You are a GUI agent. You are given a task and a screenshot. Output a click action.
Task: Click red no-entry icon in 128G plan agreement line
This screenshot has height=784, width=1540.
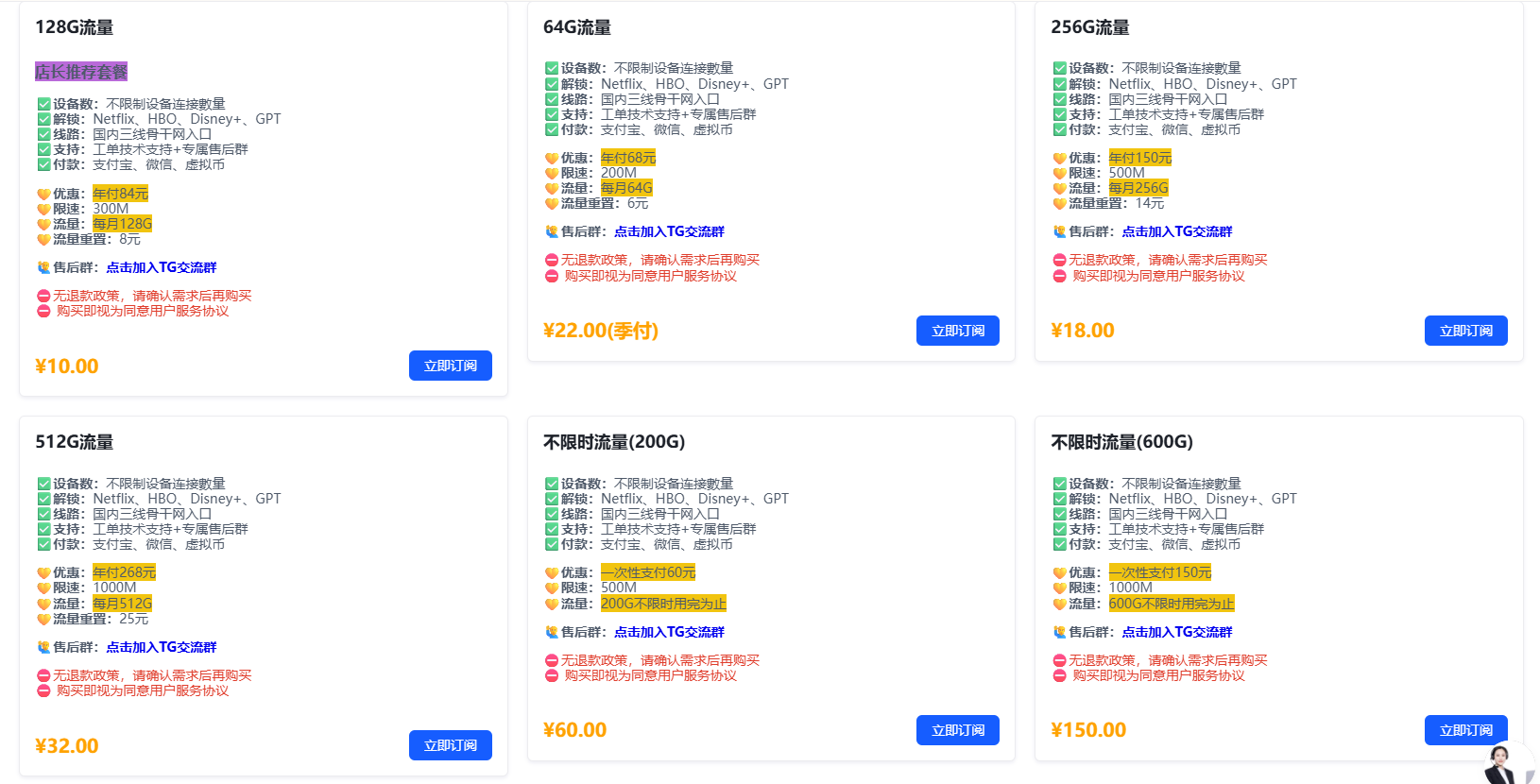coord(43,311)
